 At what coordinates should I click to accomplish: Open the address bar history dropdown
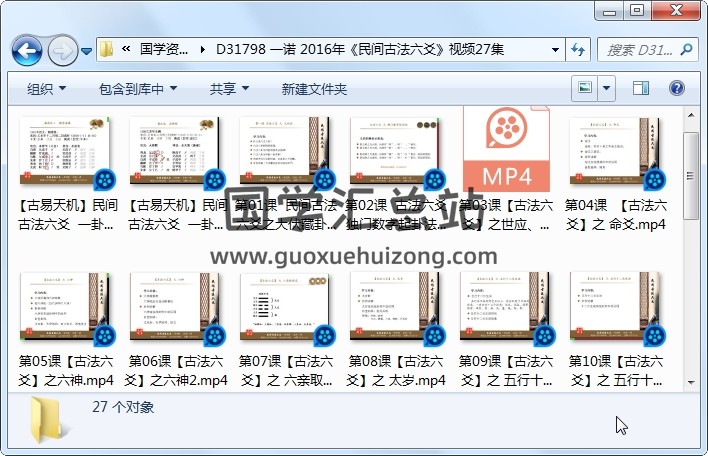coord(556,49)
